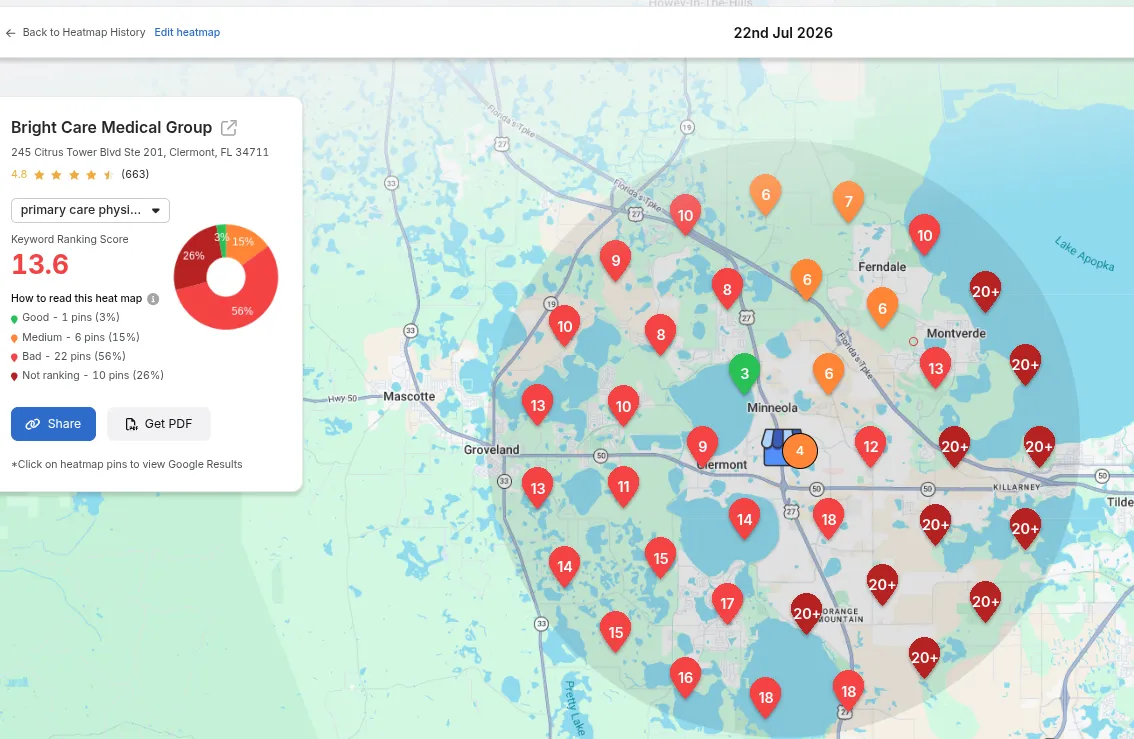
Task: Click the back arrow icon
Action: (x=10, y=33)
